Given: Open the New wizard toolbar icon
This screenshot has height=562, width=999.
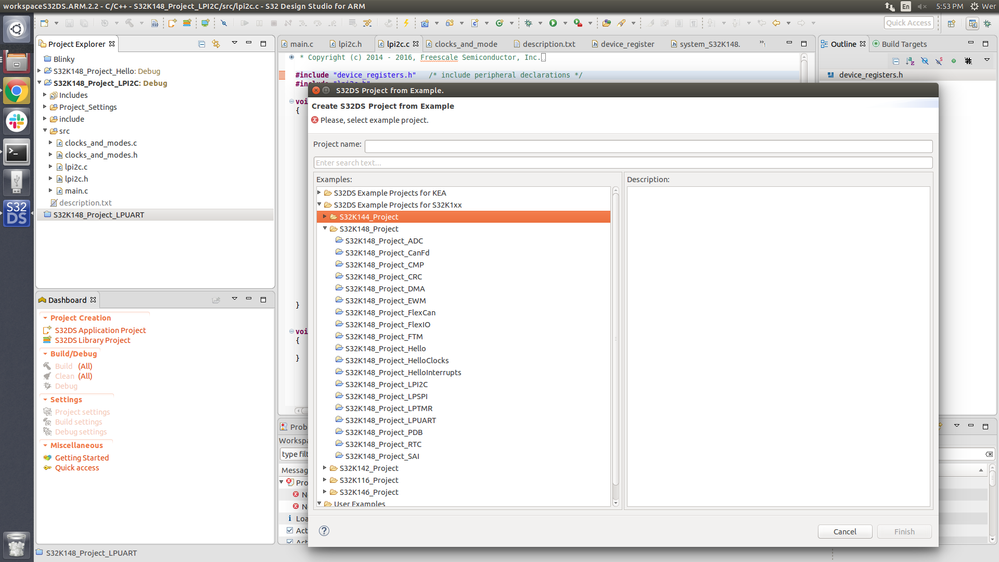Looking at the screenshot, I should pyautogui.click(x=44, y=23).
